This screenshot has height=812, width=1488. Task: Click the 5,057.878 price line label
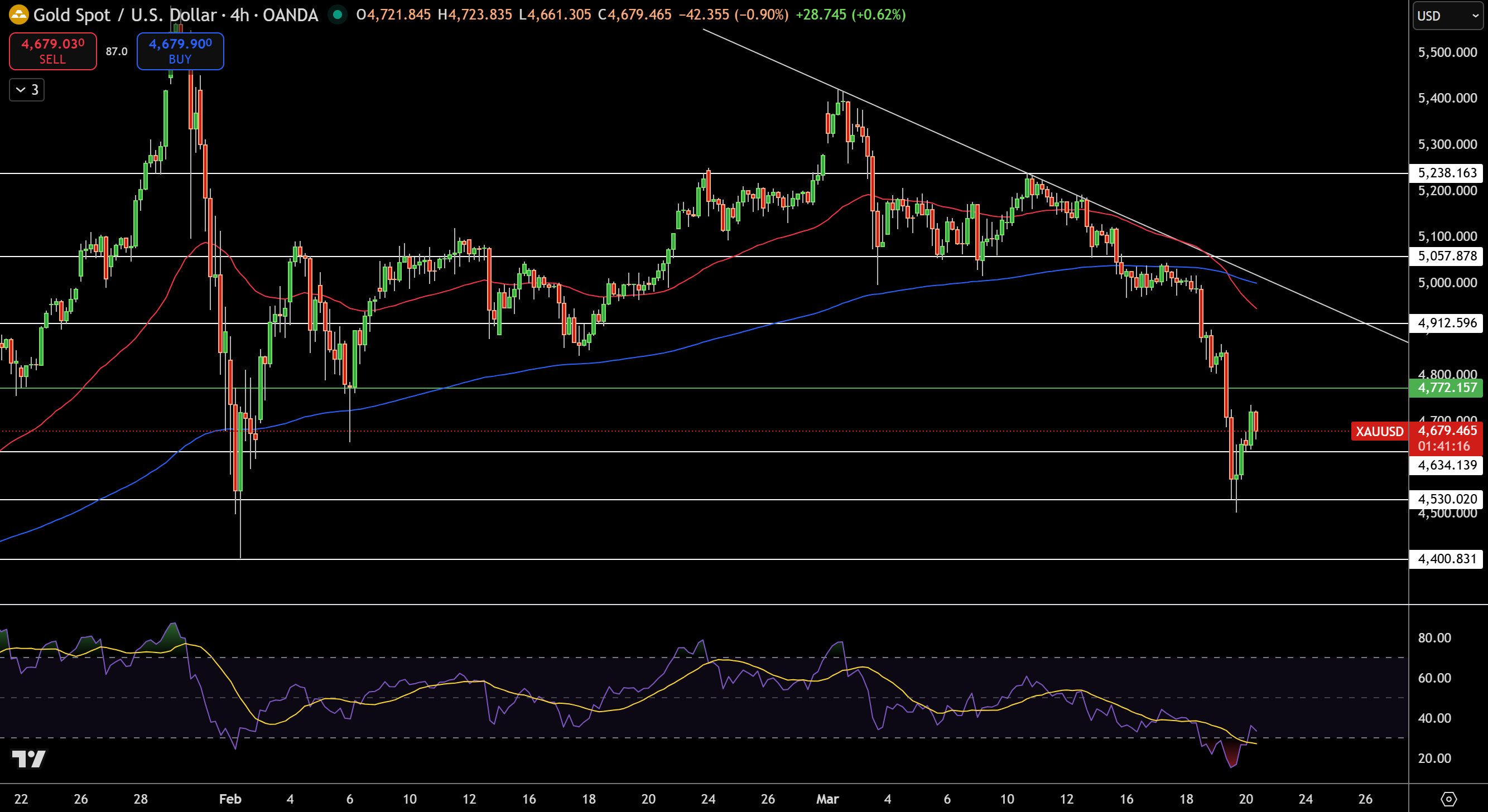tap(1446, 256)
